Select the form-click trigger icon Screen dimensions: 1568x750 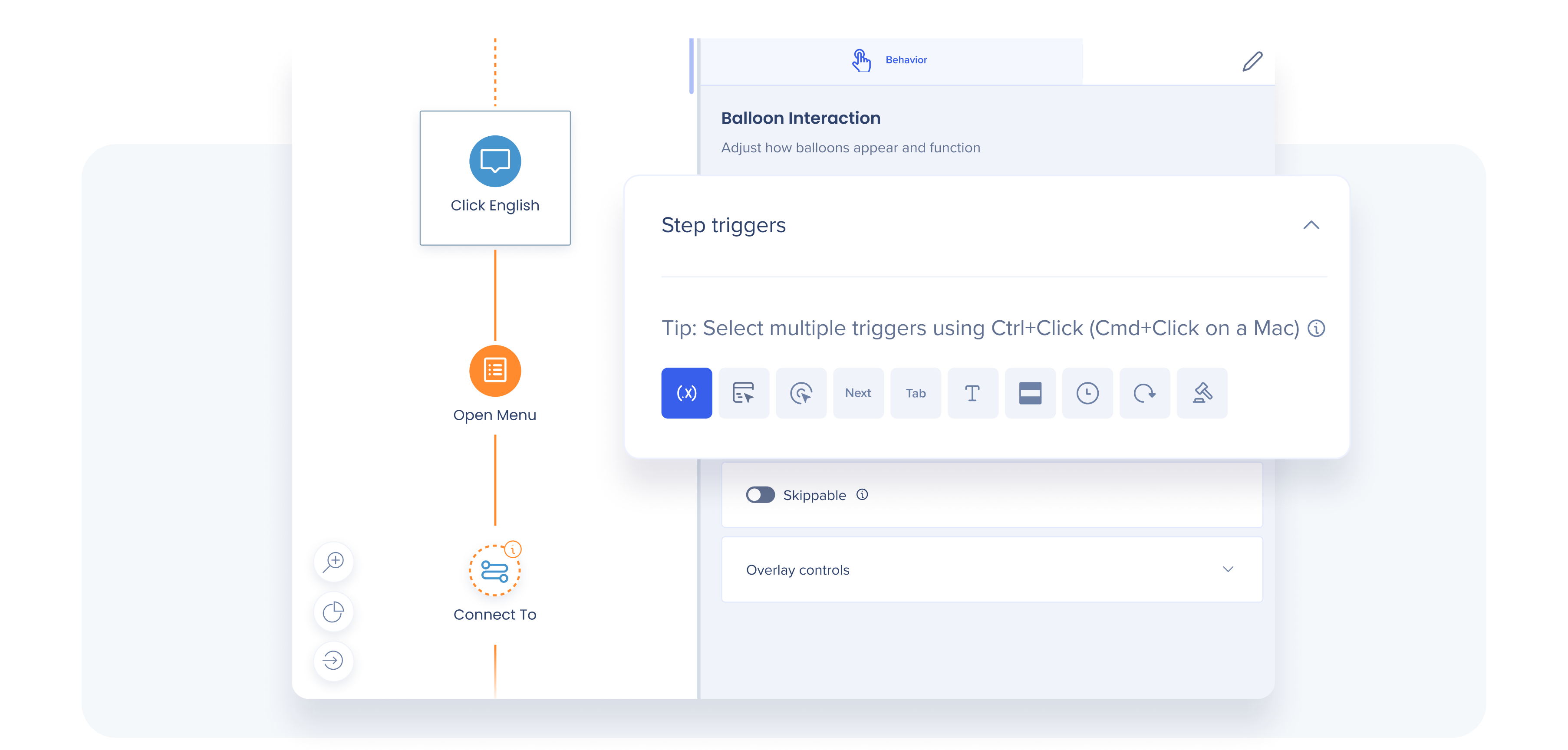743,393
